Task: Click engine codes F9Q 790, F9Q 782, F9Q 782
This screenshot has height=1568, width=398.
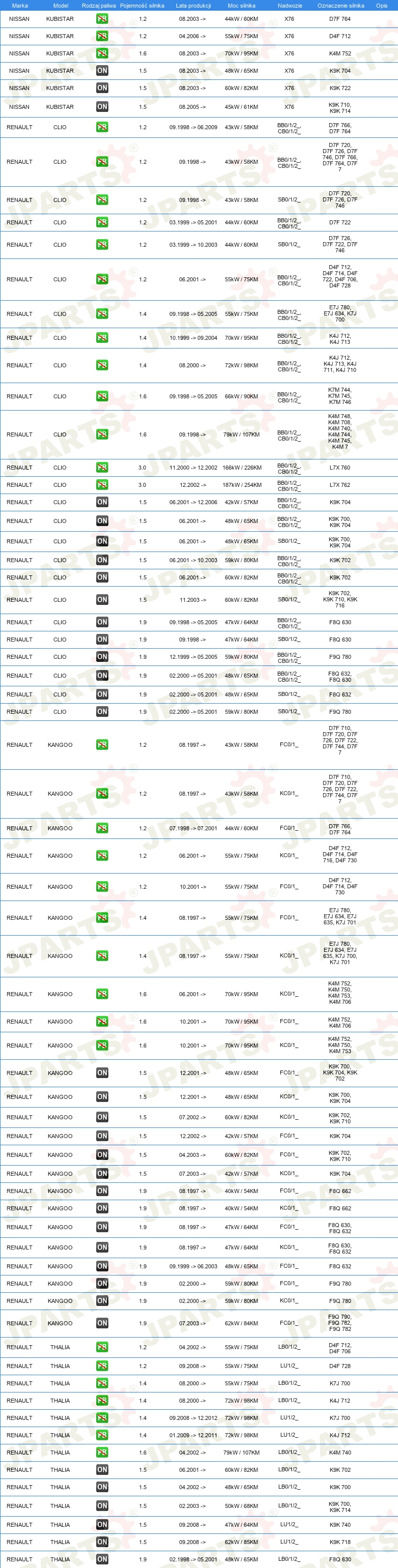Action: click(x=339, y=1323)
